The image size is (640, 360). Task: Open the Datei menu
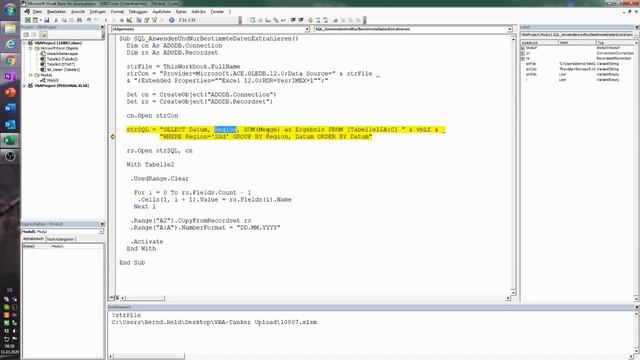pyautogui.click(x=37, y=12)
